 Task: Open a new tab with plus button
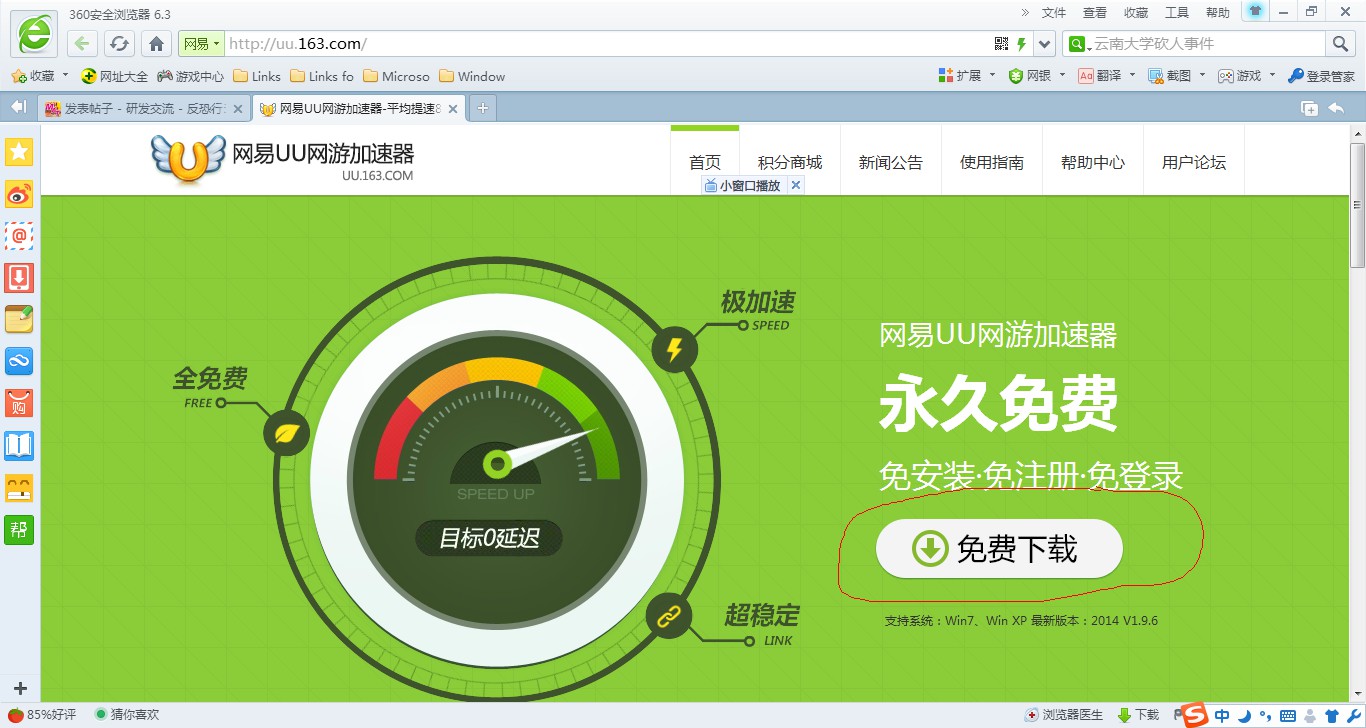(482, 108)
